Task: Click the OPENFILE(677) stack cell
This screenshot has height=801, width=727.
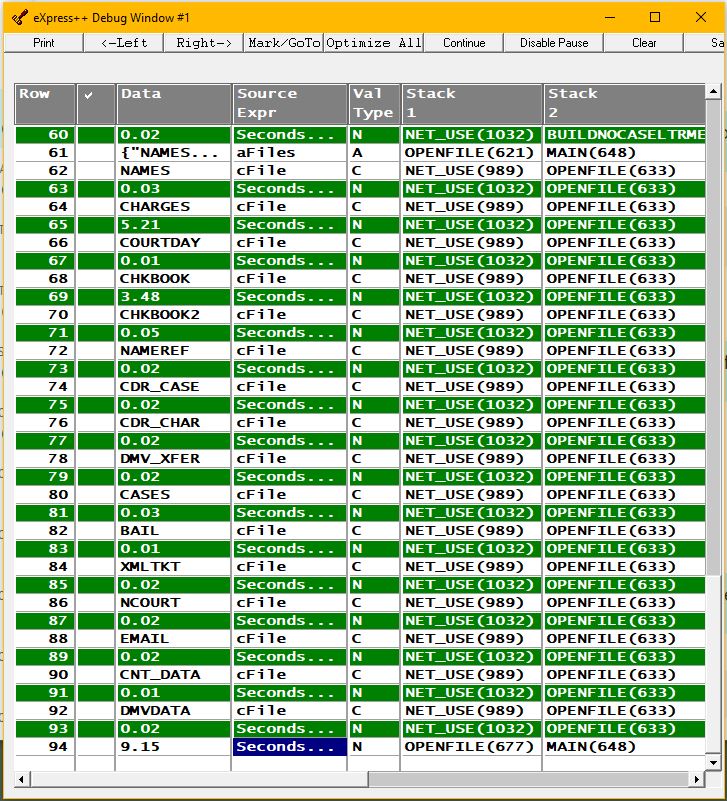Action: [x=472, y=747]
